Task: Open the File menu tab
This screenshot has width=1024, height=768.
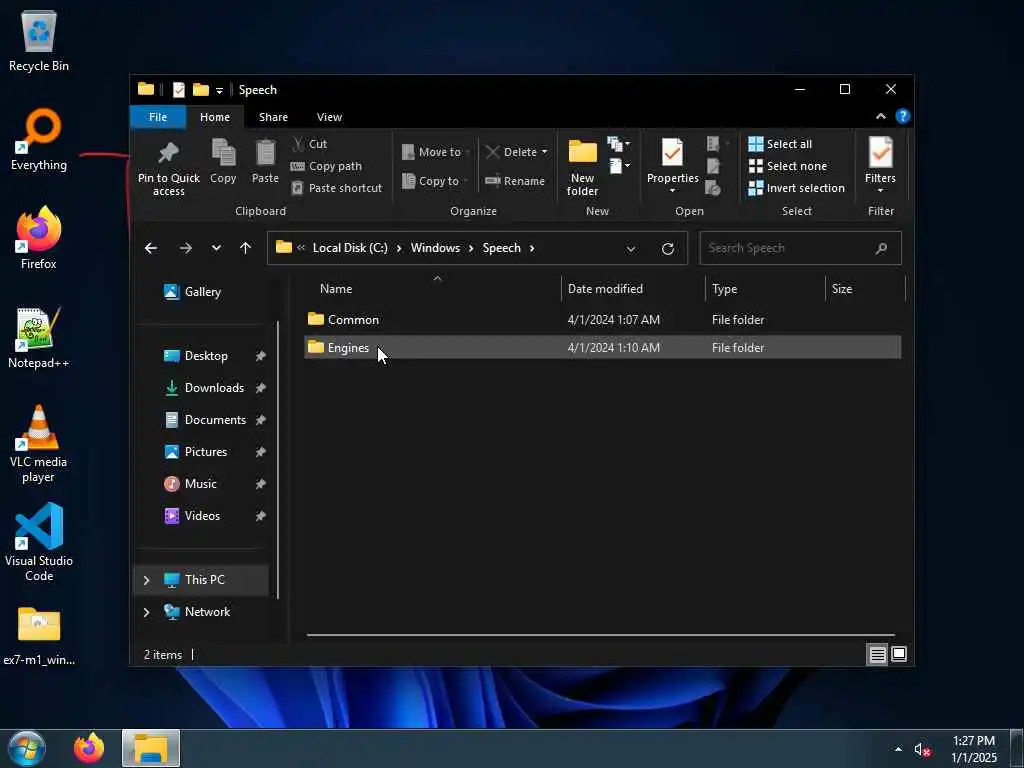Action: 158,117
